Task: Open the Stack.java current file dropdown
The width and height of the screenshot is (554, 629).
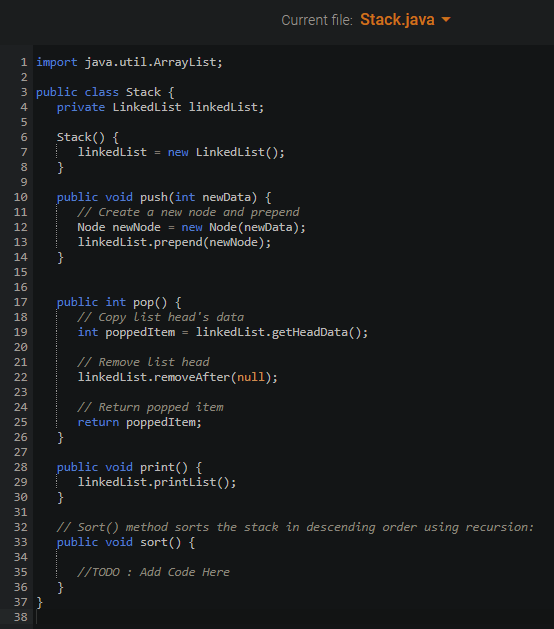Action: (x=405, y=20)
